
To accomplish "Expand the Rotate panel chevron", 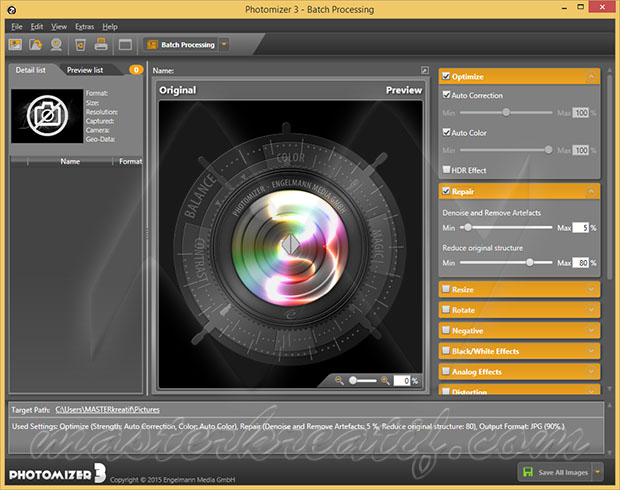I will (591, 310).
